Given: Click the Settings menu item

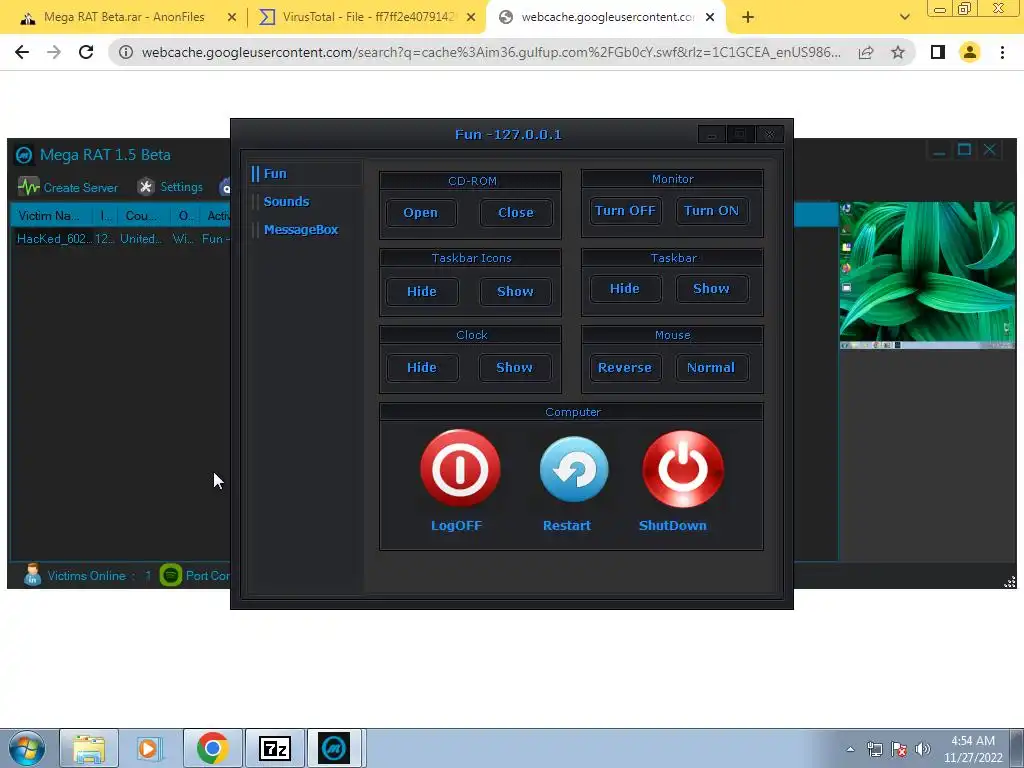Looking at the screenshot, I should [170, 187].
